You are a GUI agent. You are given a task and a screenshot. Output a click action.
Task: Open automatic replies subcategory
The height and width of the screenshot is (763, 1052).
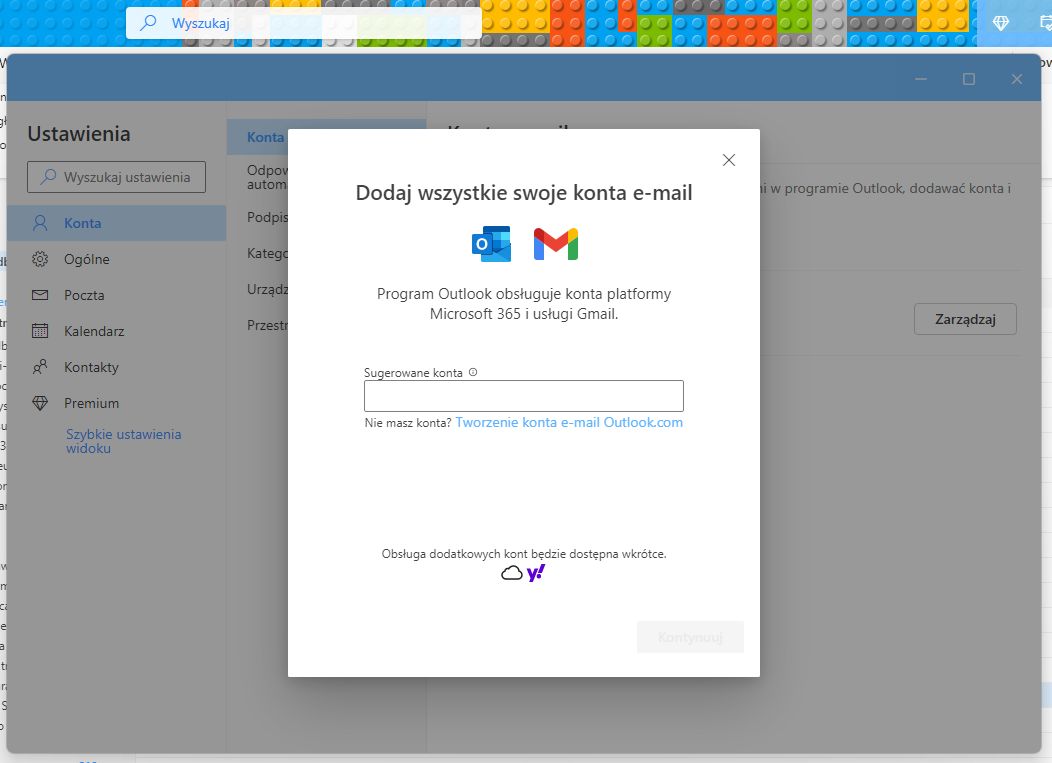coord(267,177)
